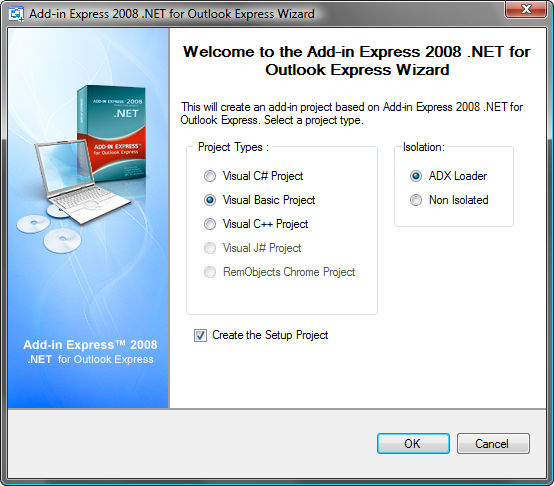This screenshot has height=486, width=554.
Task: Click the wizard title bar icon
Action: (16, 14)
